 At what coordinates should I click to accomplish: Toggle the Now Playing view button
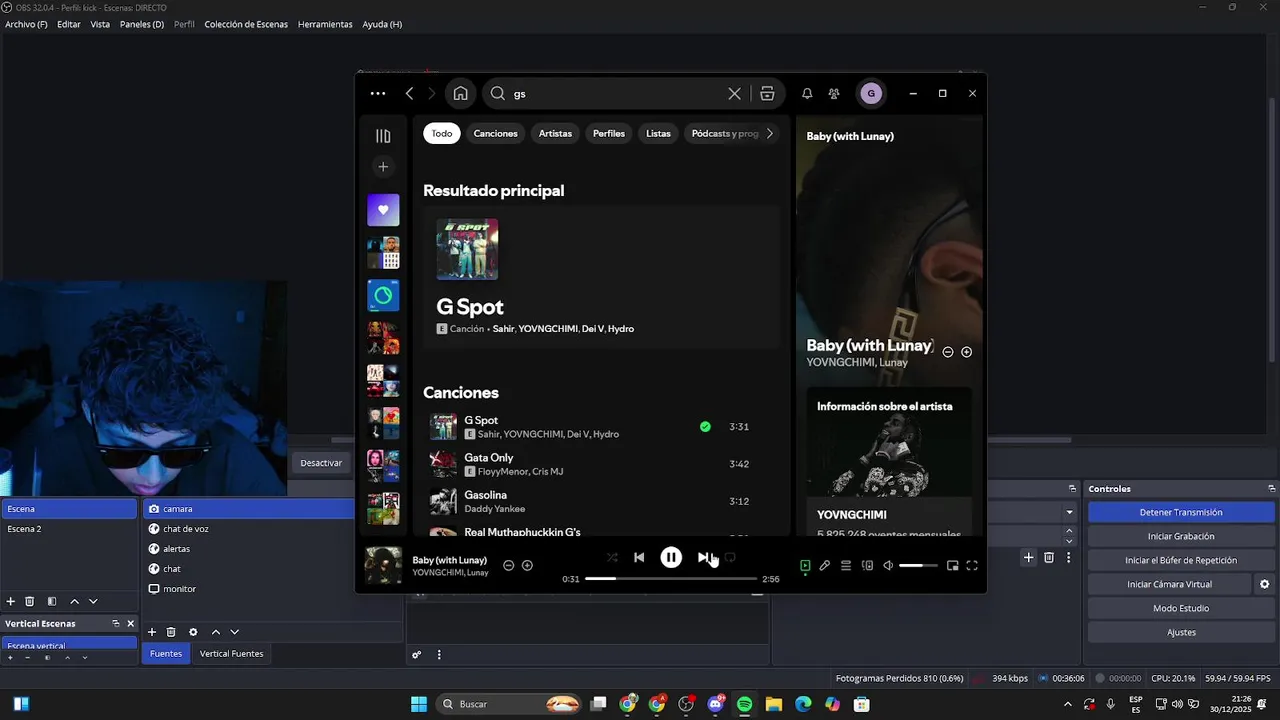click(x=805, y=565)
